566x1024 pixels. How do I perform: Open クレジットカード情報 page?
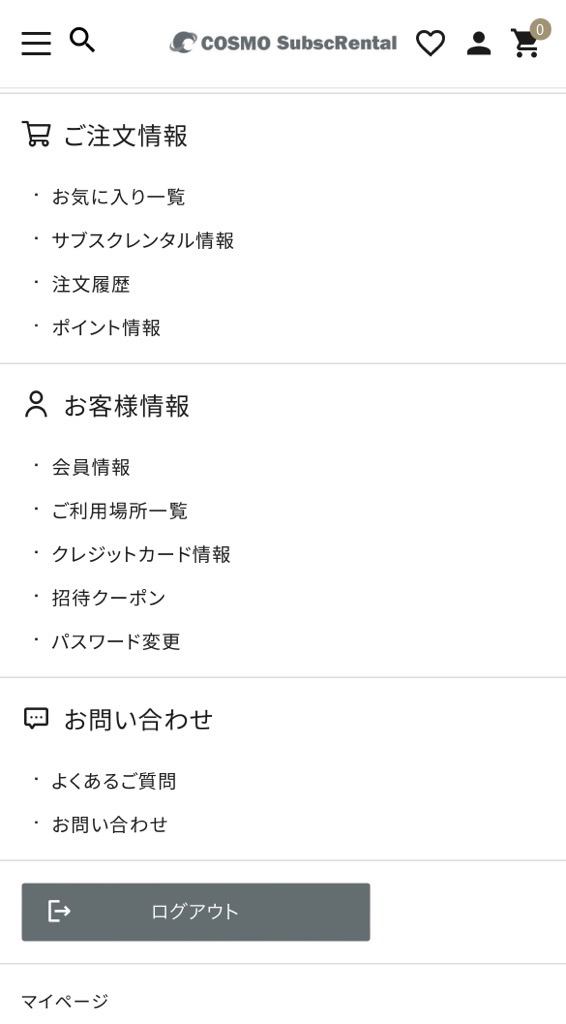click(x=142, y=554)
